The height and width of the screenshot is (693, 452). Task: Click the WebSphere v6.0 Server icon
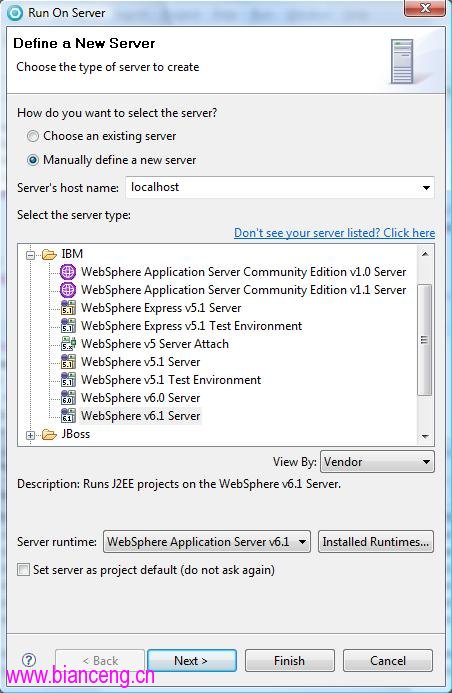(68, 398)
